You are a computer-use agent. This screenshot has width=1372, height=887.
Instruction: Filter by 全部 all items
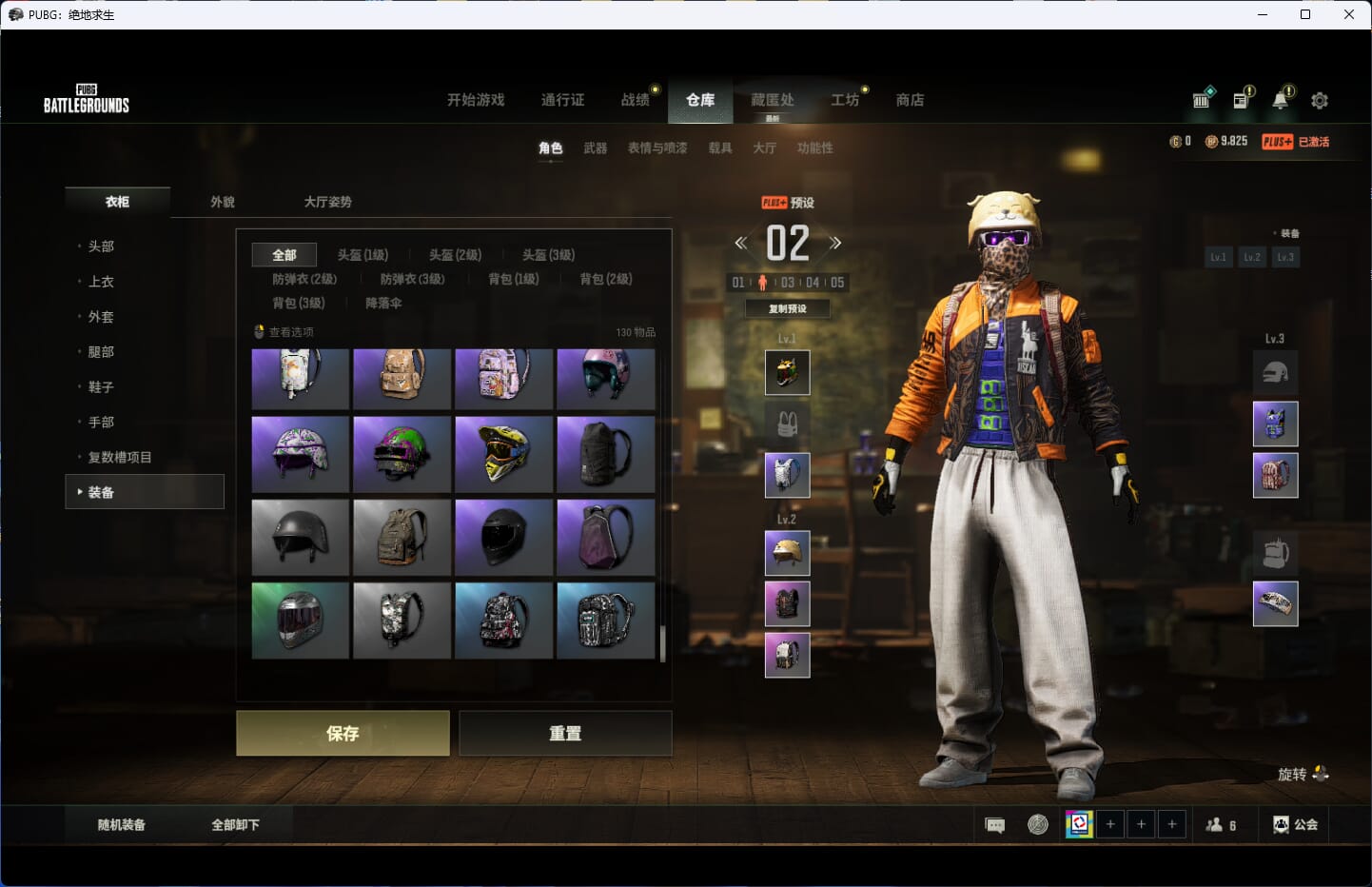click(x=284, y=255)
